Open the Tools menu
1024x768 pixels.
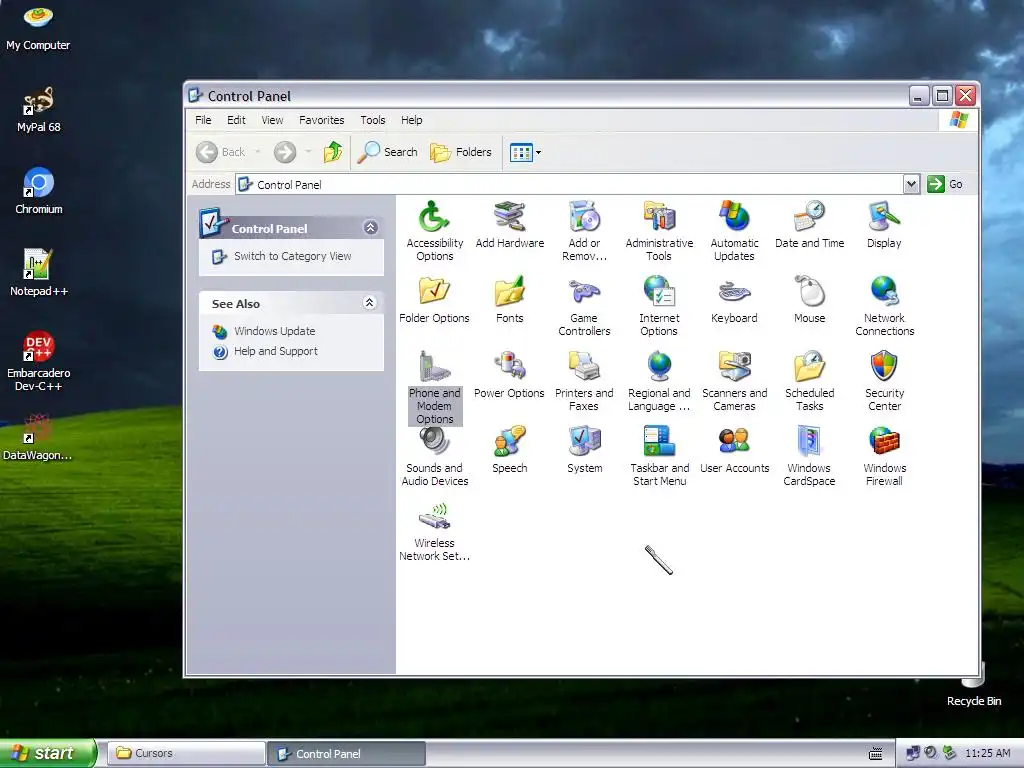tap(372, 120)
